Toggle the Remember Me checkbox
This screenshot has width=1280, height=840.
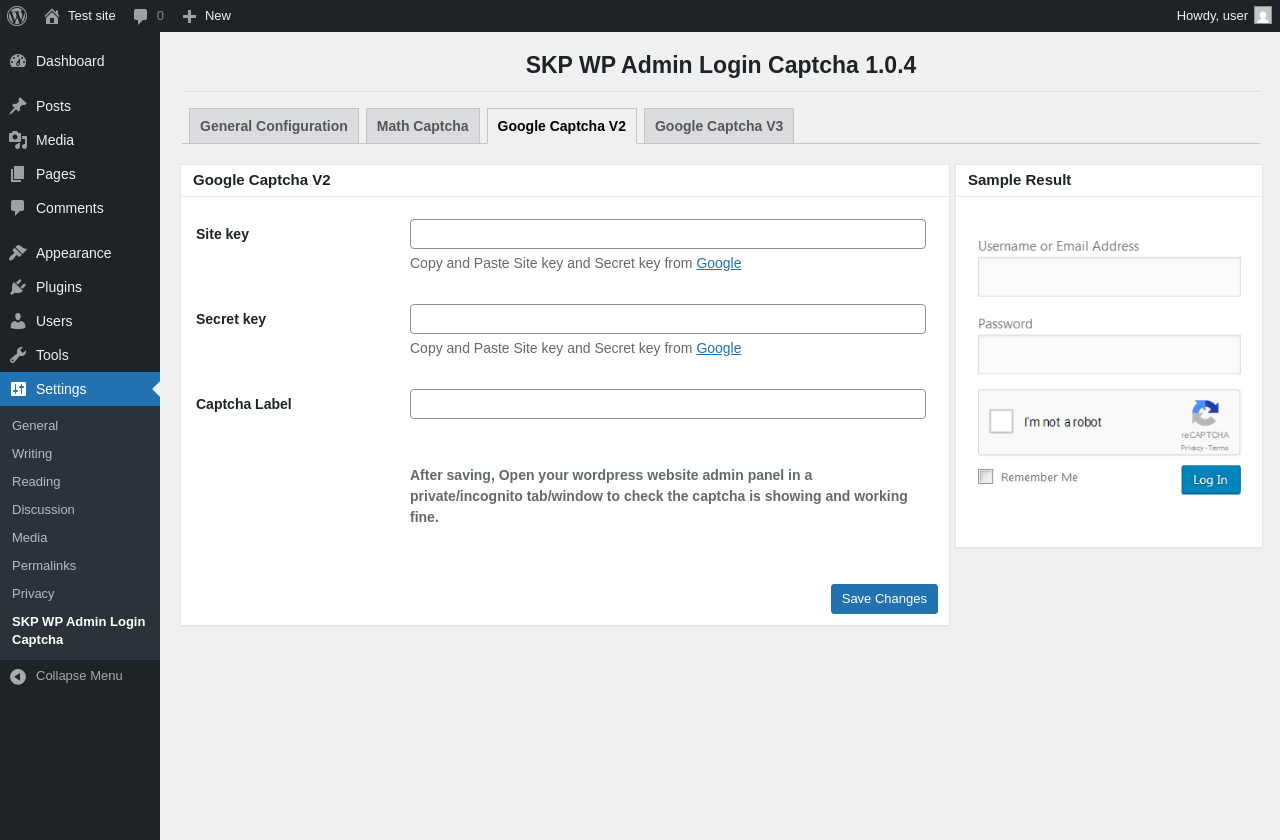click(986, 477)
